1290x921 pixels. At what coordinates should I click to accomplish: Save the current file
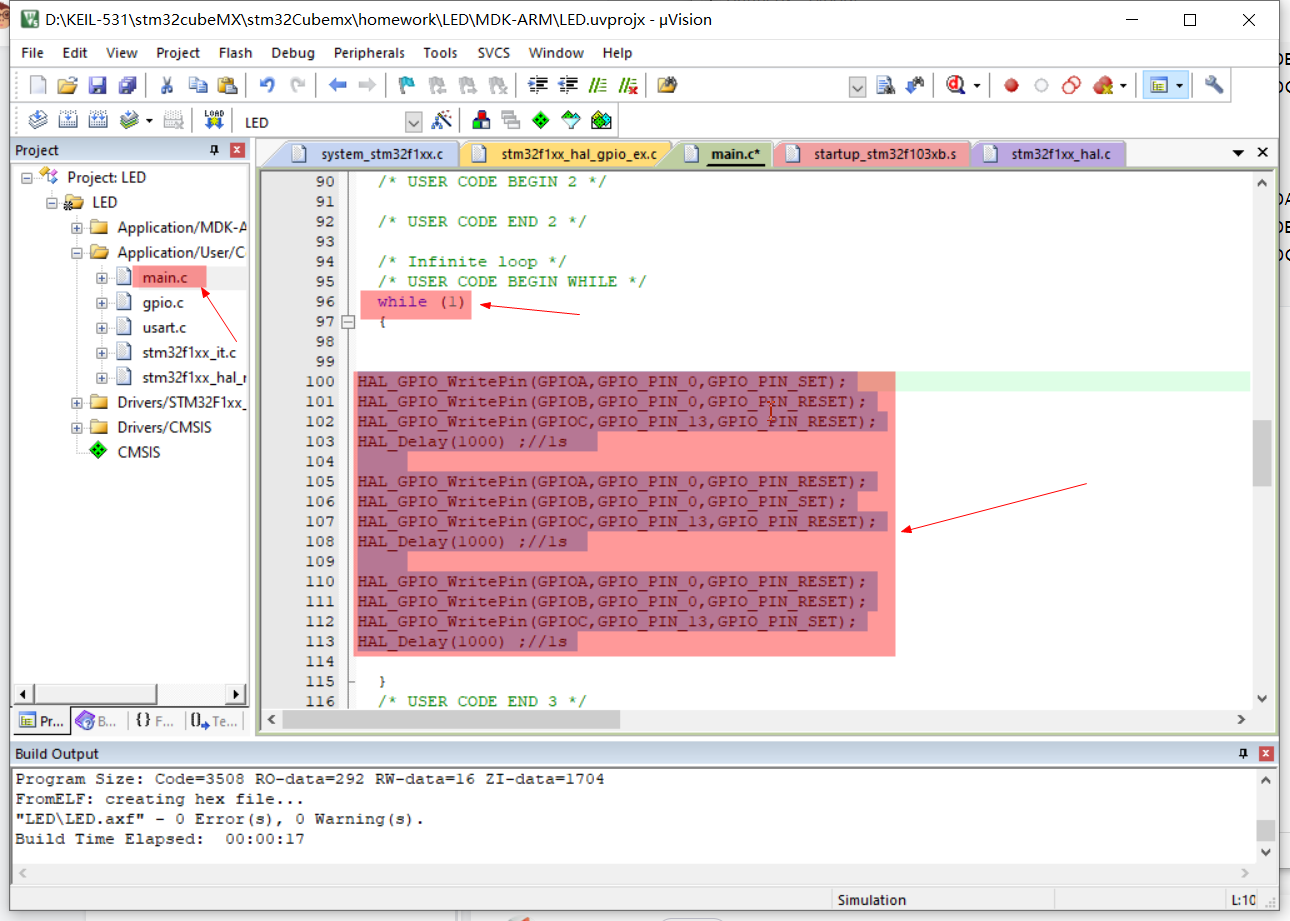[97, 85]
